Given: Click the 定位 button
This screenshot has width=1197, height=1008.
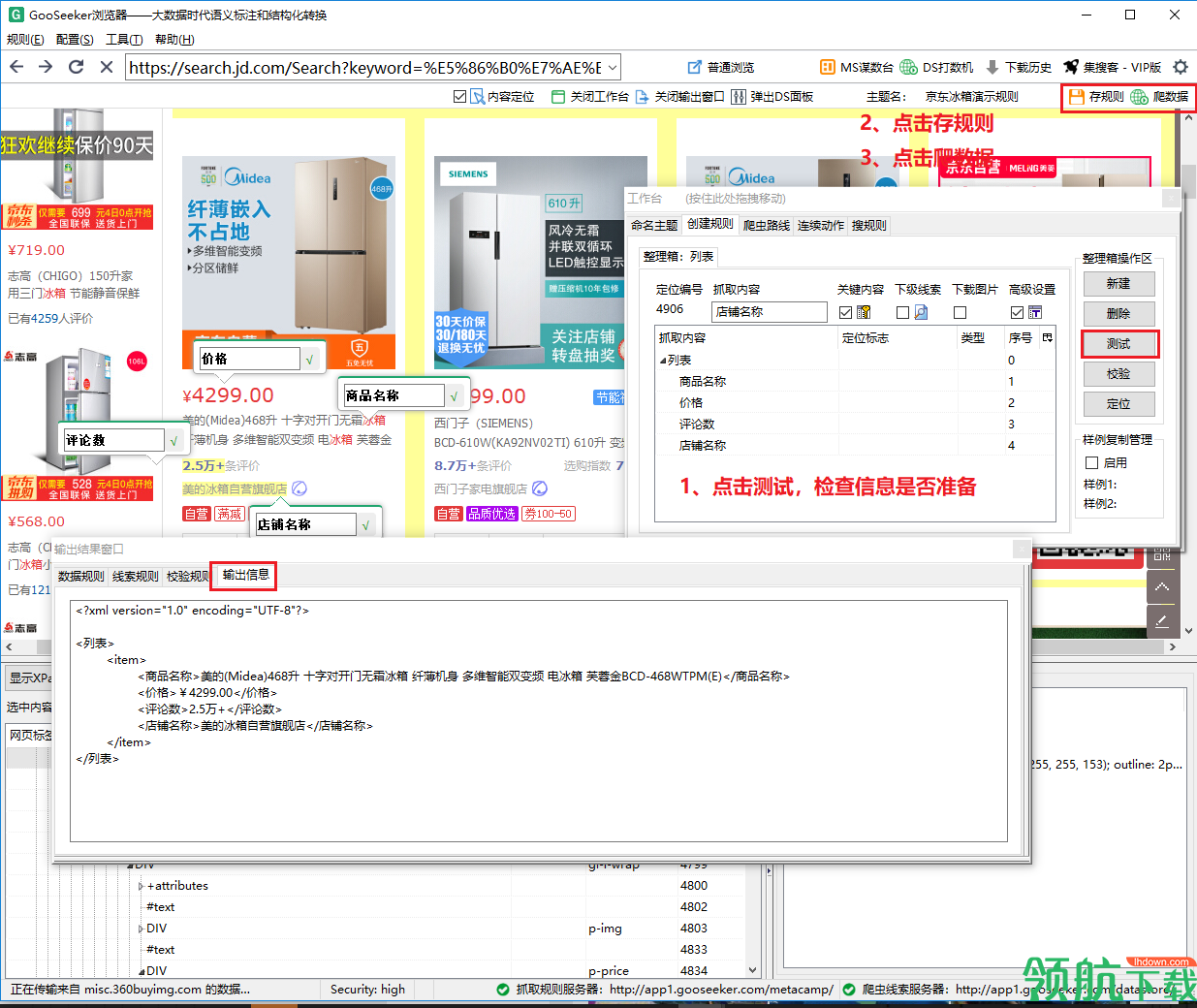Looking at the screenshot, I should (x=1118, y=404).
